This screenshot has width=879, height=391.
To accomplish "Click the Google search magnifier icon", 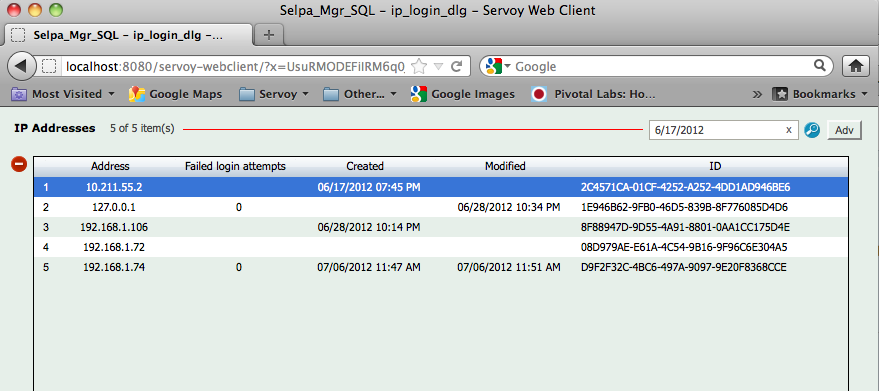I will pos(820,66).
